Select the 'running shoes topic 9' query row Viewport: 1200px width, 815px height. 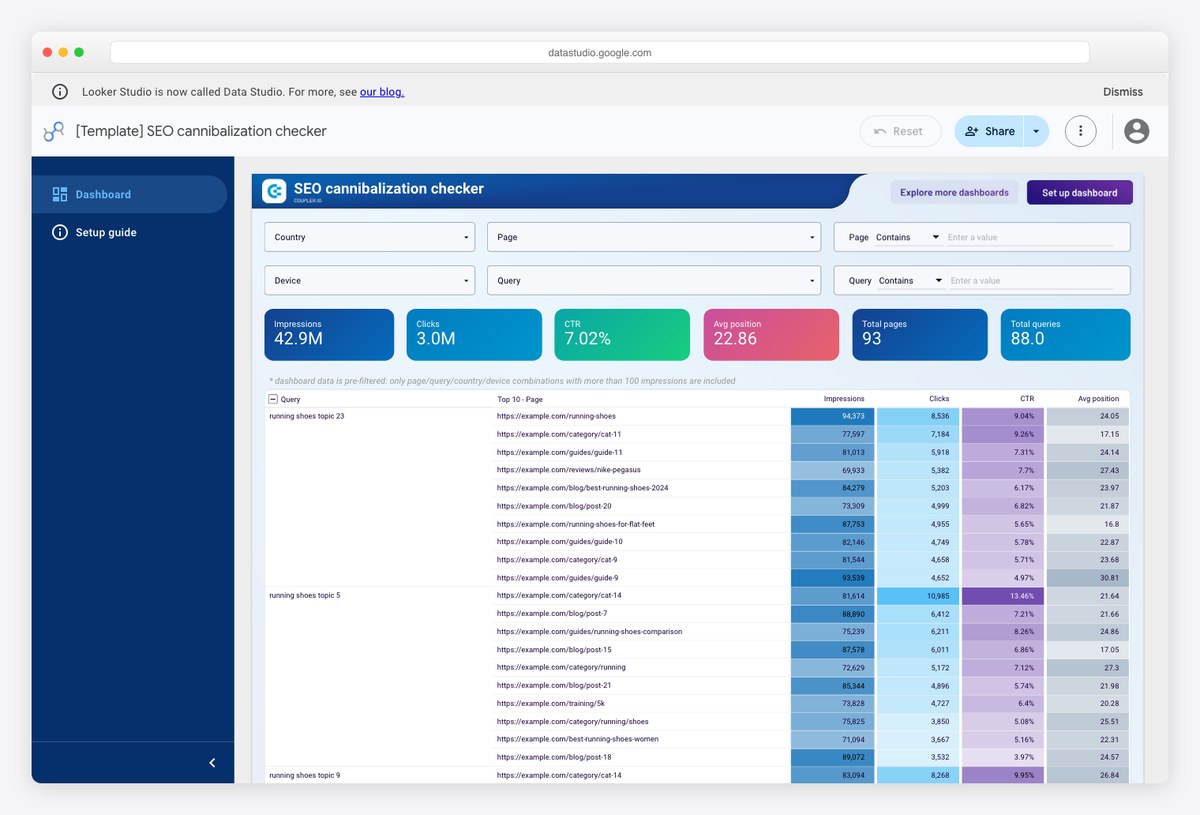click(x=305, y=775)
